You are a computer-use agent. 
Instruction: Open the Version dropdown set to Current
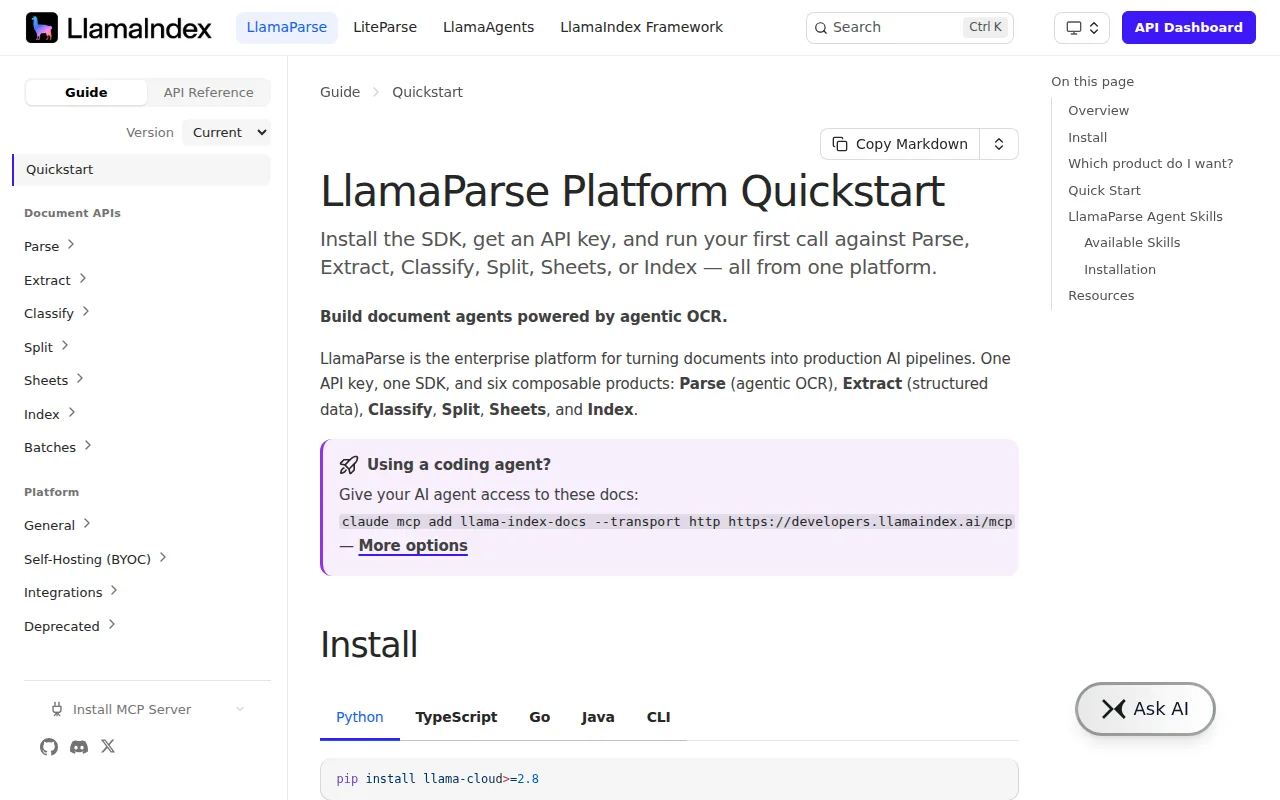(x=227, y=132)
